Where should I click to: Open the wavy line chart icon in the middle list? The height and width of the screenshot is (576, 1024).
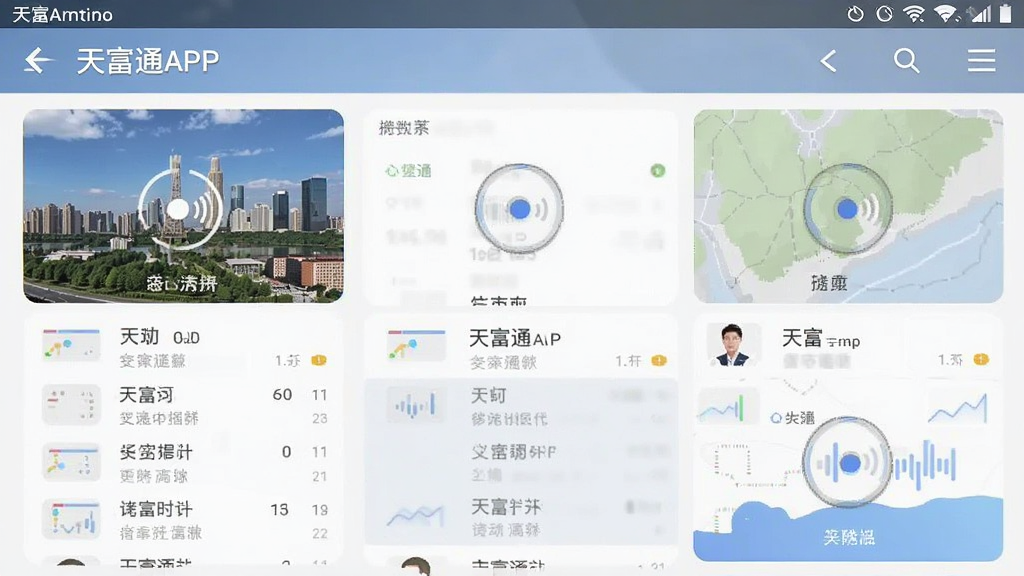tap(415, 517)
